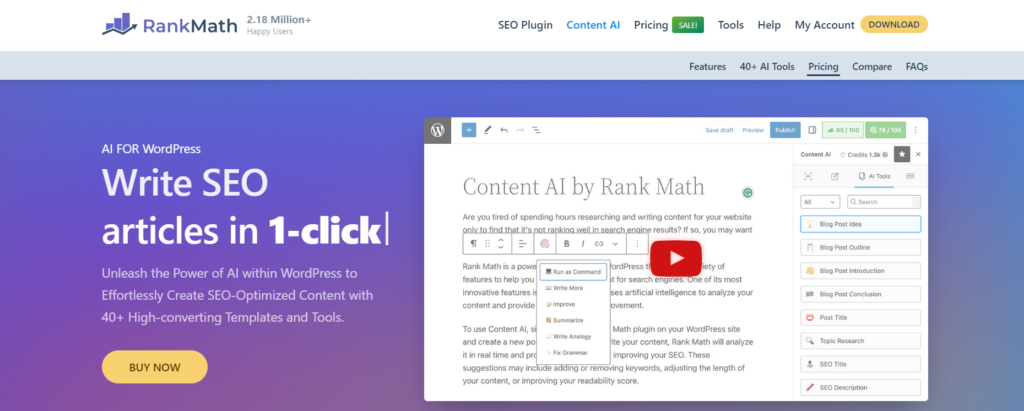Click the block drag handle dots
Image resolution: width=1024 pixels, height=411 pixels.
coord(487,244)
